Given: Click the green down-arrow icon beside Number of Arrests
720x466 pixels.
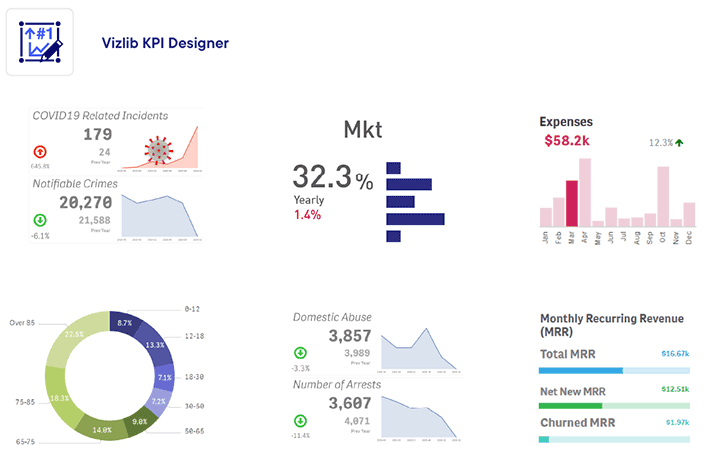Looking at the screenshot, I should [300, 421].
